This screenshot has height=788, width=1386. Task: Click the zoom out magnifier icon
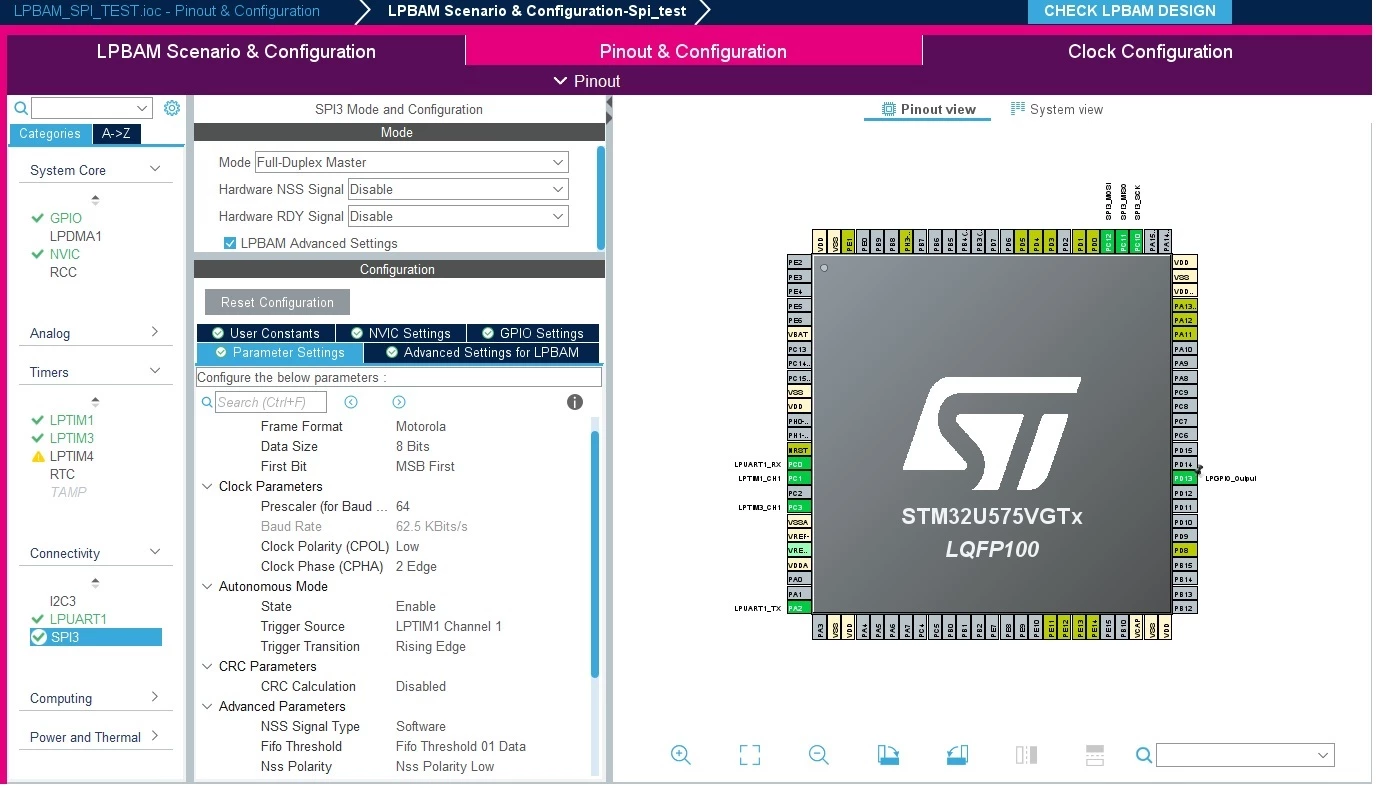[x=819, y=755]
